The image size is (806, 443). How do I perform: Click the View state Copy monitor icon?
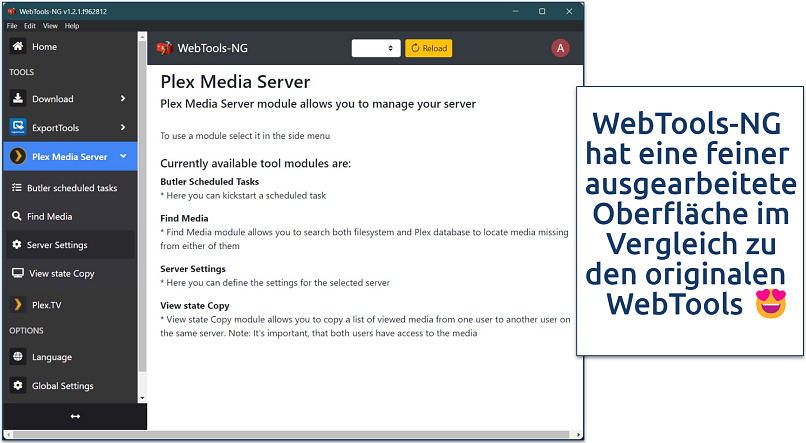[18, 273]
